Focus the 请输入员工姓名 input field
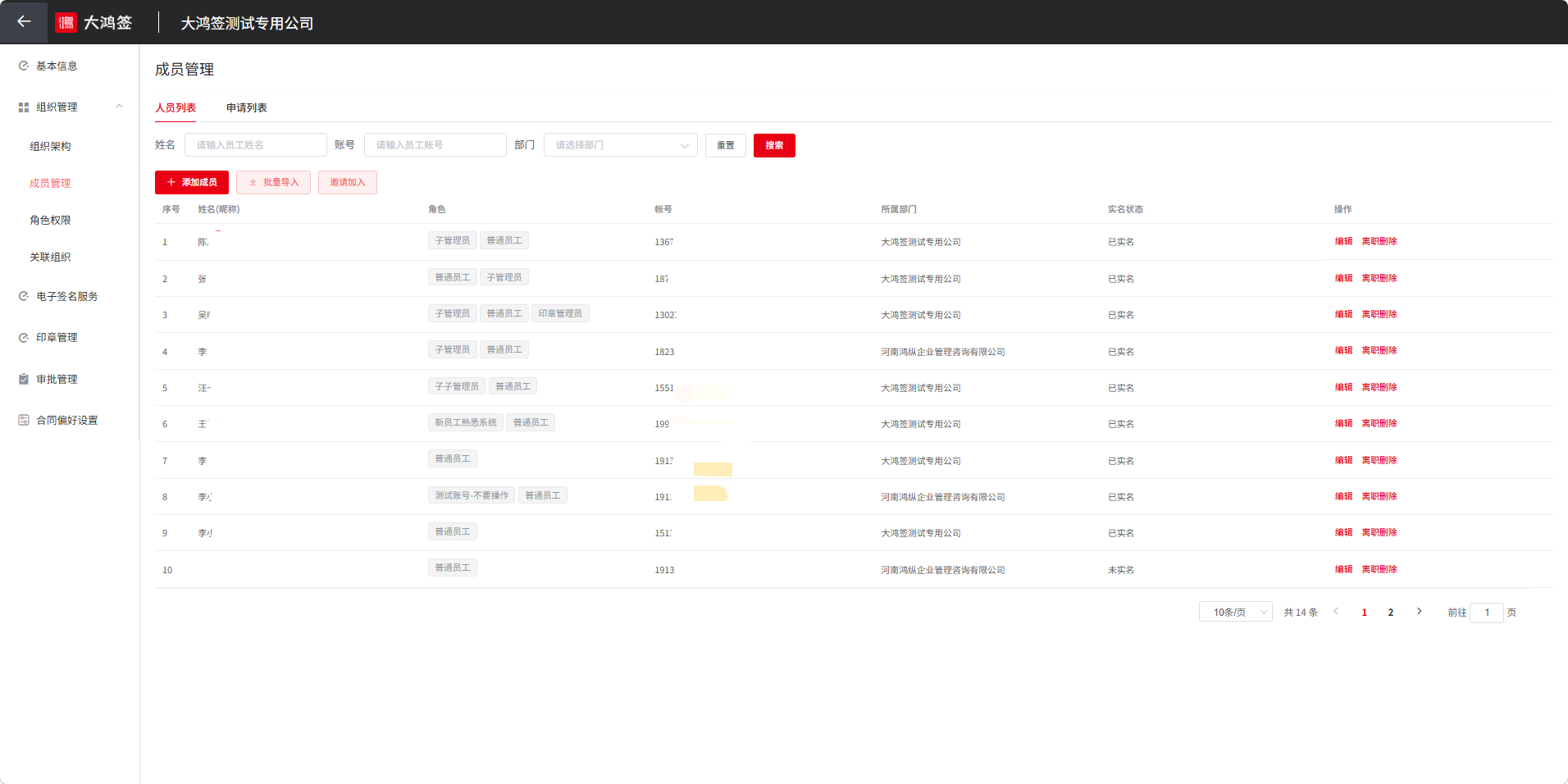1568x784 pixels. (255, 145)
